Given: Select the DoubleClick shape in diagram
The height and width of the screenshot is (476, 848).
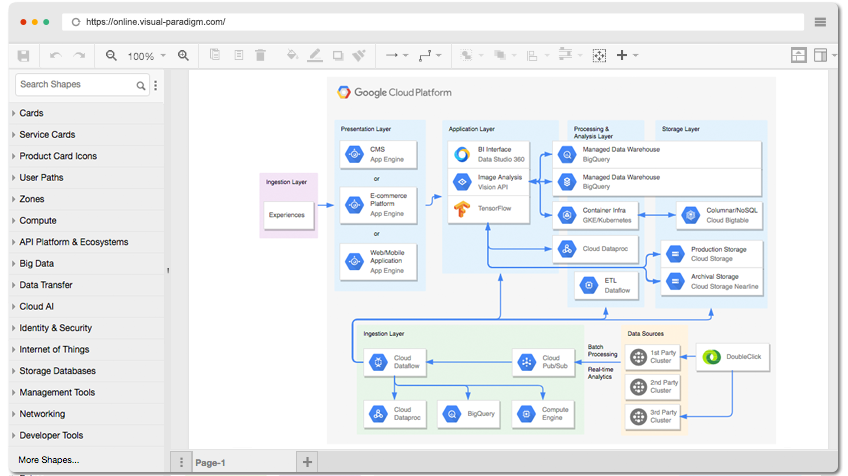Looking at the screenshot, I should click(x=732, y=357).
